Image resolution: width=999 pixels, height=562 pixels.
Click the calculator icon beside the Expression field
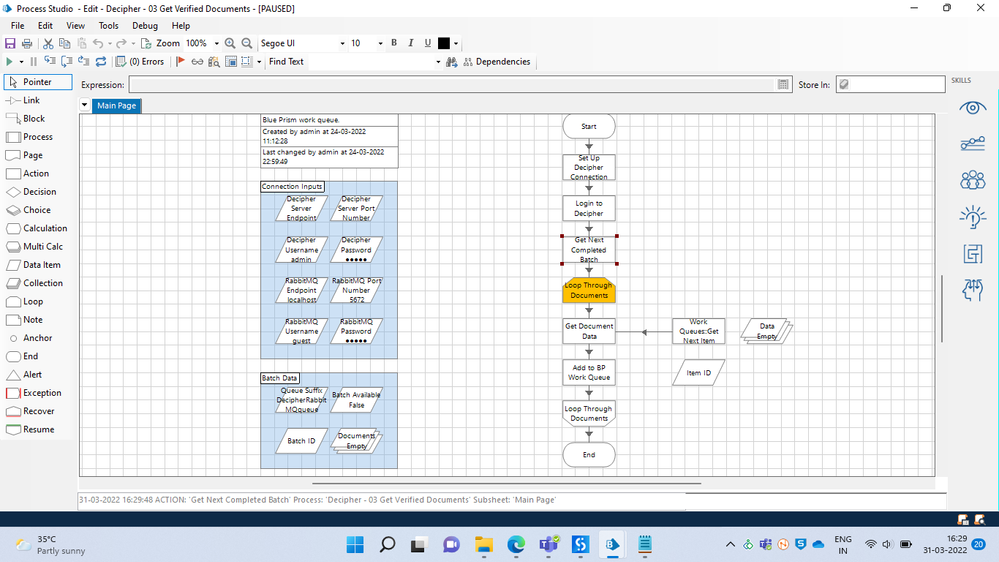(x=783, y=86)
